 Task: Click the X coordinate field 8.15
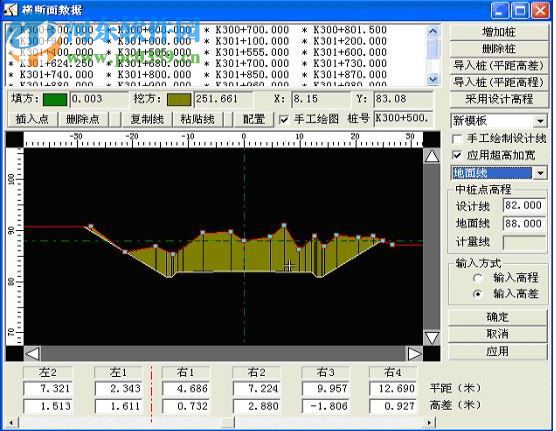pos(321,99)
